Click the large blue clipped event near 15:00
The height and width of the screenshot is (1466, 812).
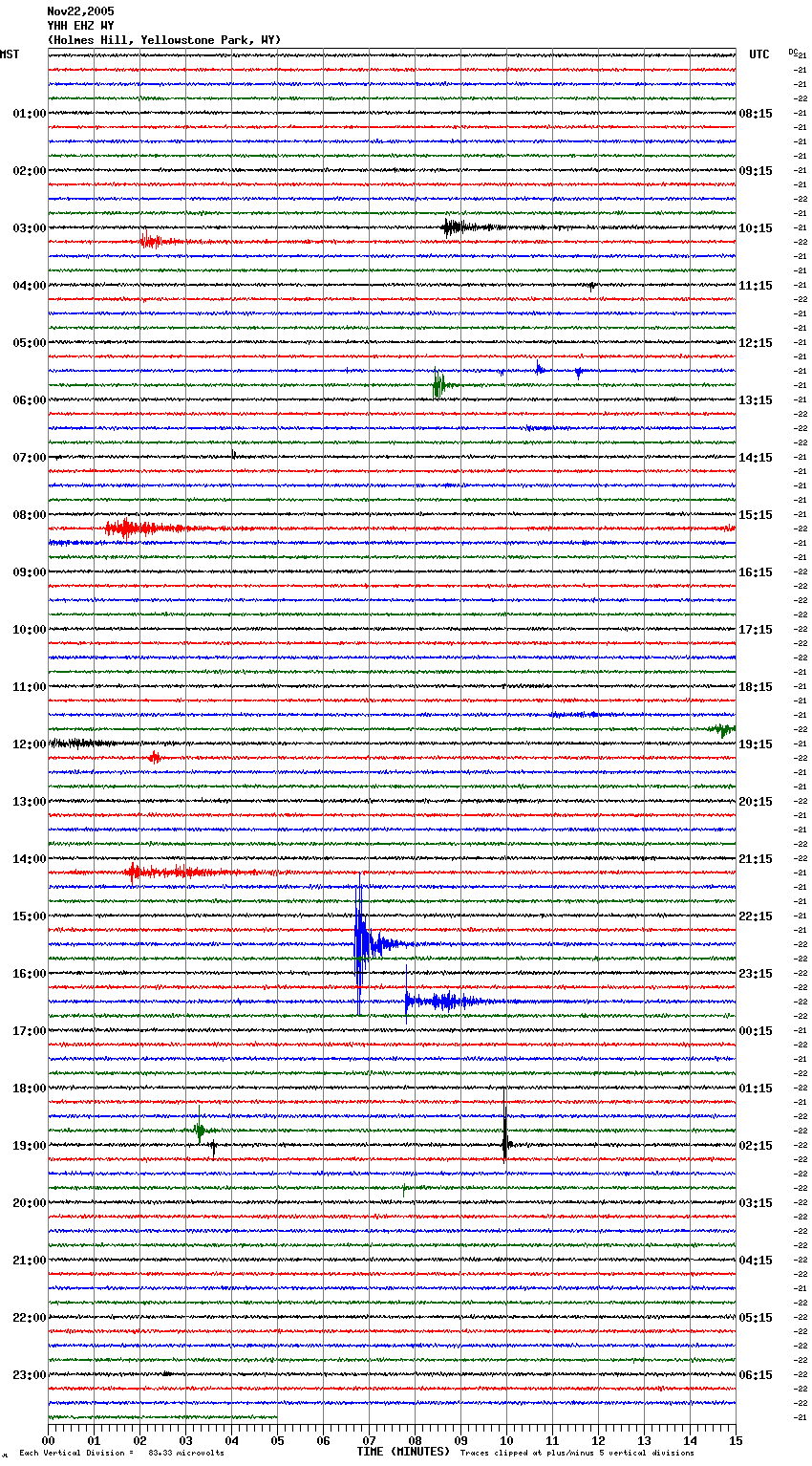click(x=361, y=944)
